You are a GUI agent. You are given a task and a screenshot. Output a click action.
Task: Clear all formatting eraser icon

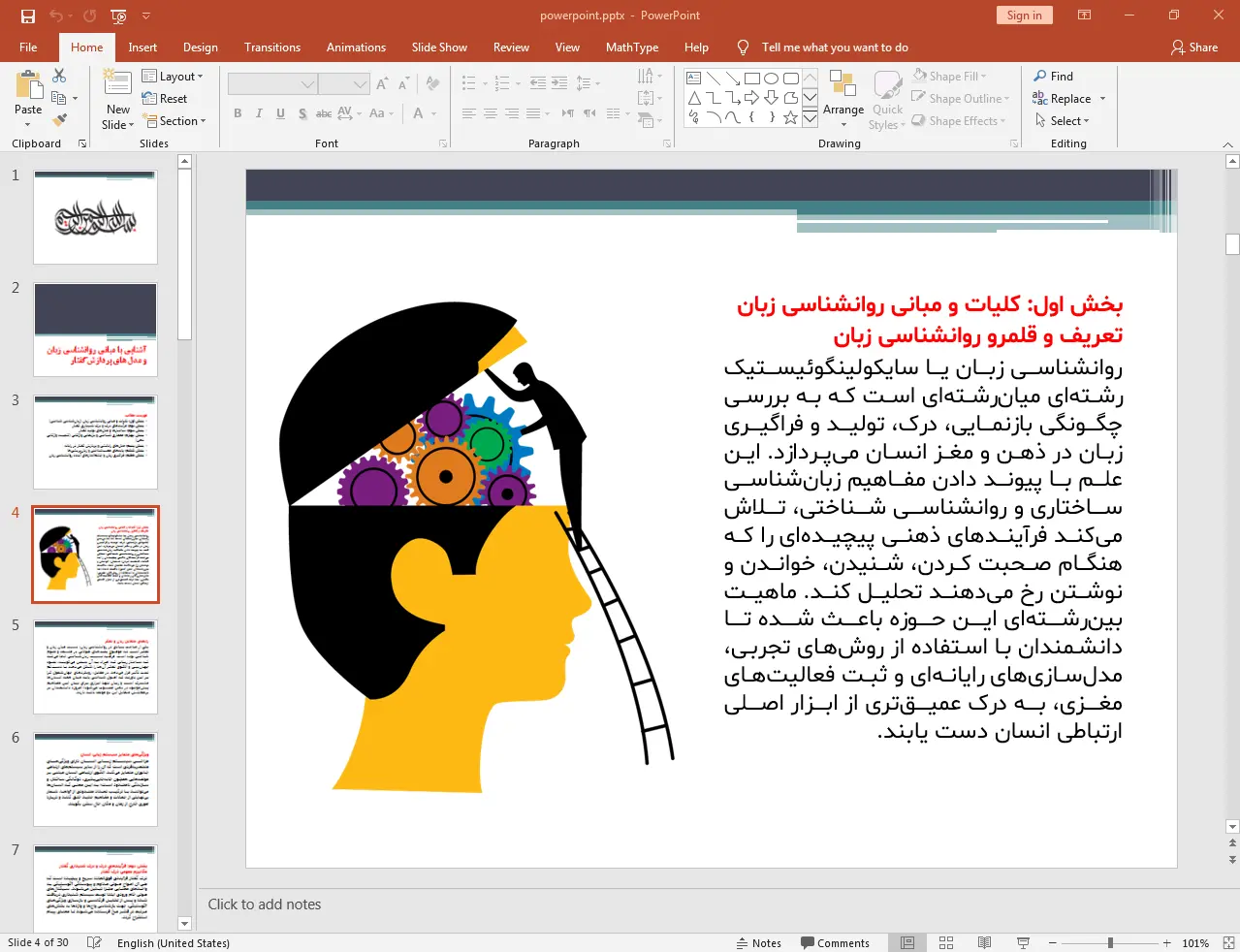(x=432, y=84)
